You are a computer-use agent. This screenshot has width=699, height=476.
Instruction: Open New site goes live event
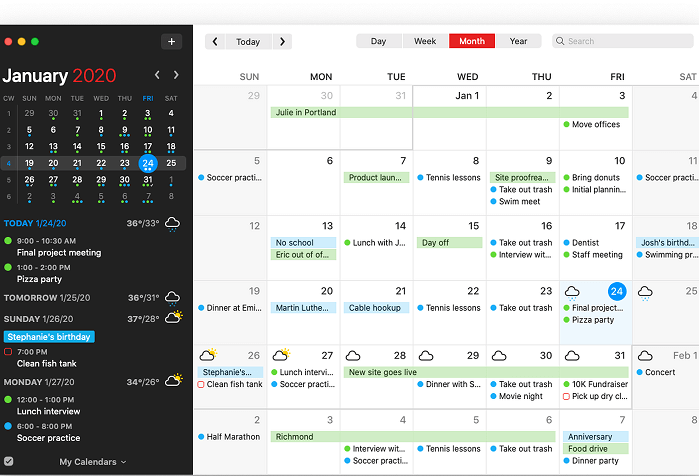486,372
